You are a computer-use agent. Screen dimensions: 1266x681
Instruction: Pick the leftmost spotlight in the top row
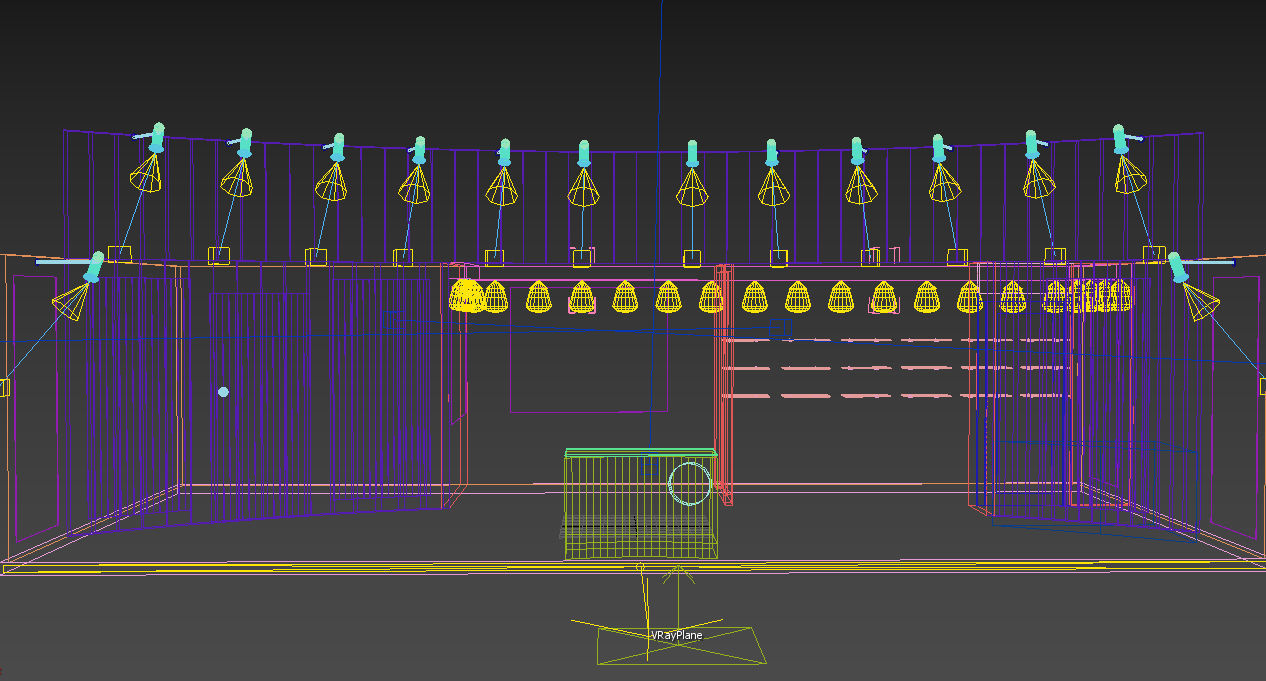point(156,138)
